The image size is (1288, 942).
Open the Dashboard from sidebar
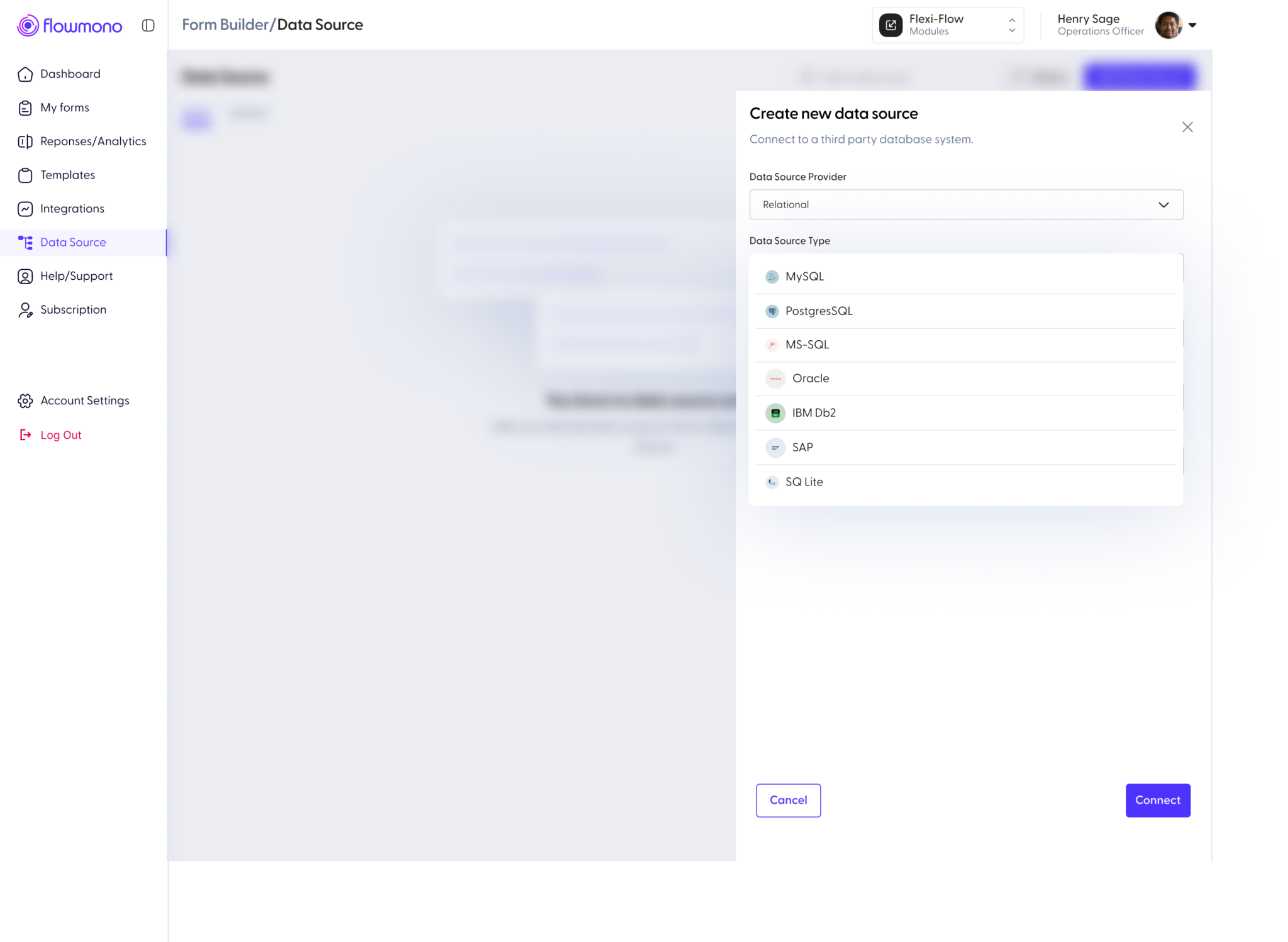tap(70, 74)
